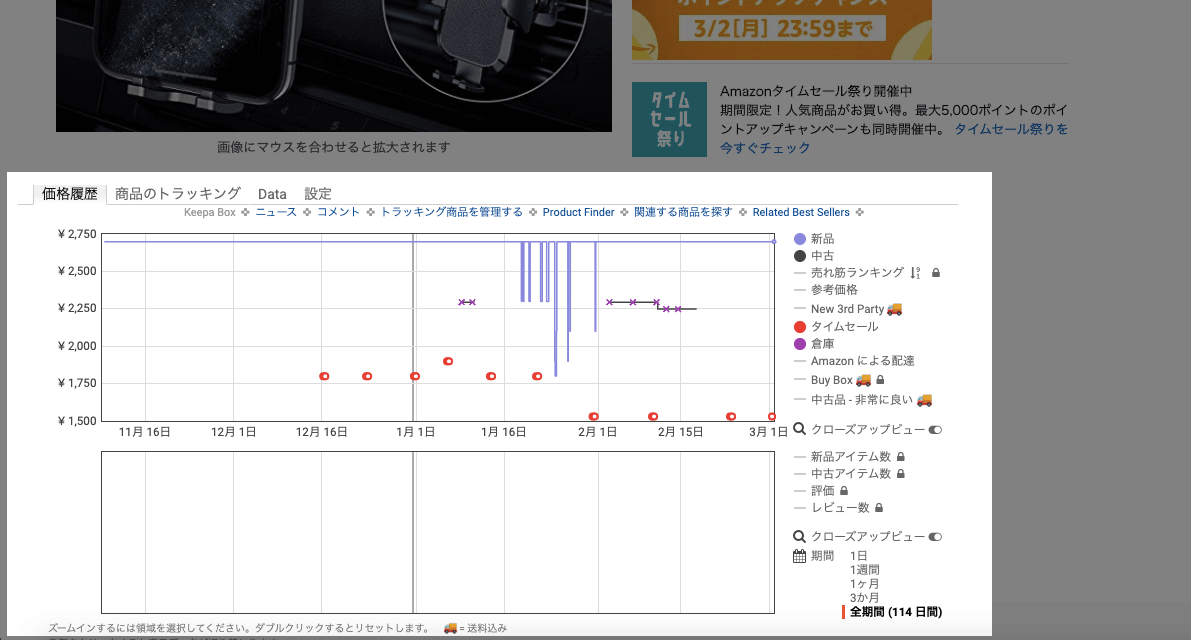Image resolution: width=1191 pixels, height=640 pixels.
Task: Click the red タイムセール legend dot
Action: (x=799, y=327)
